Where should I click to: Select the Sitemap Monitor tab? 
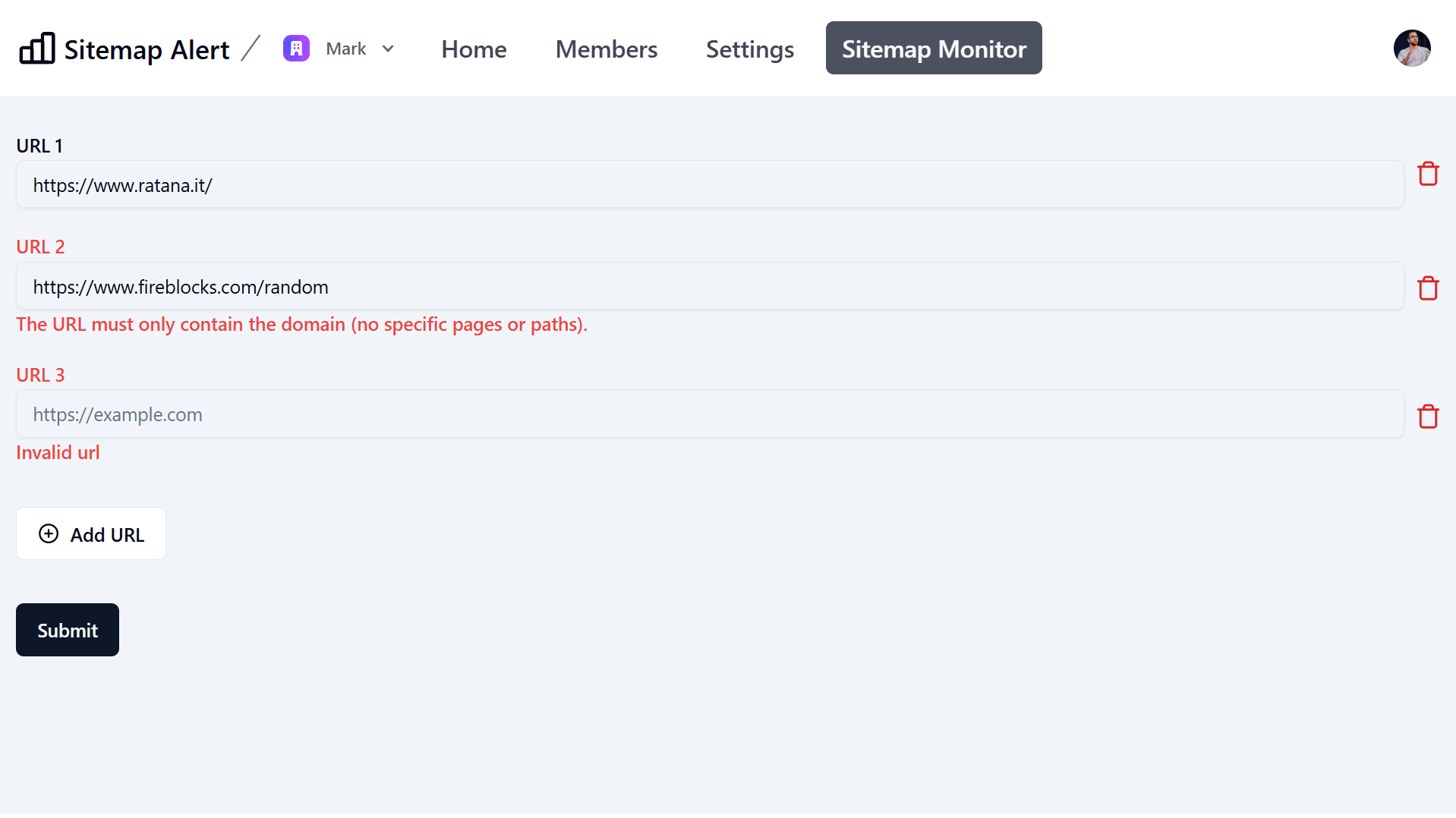pos(933,49)
